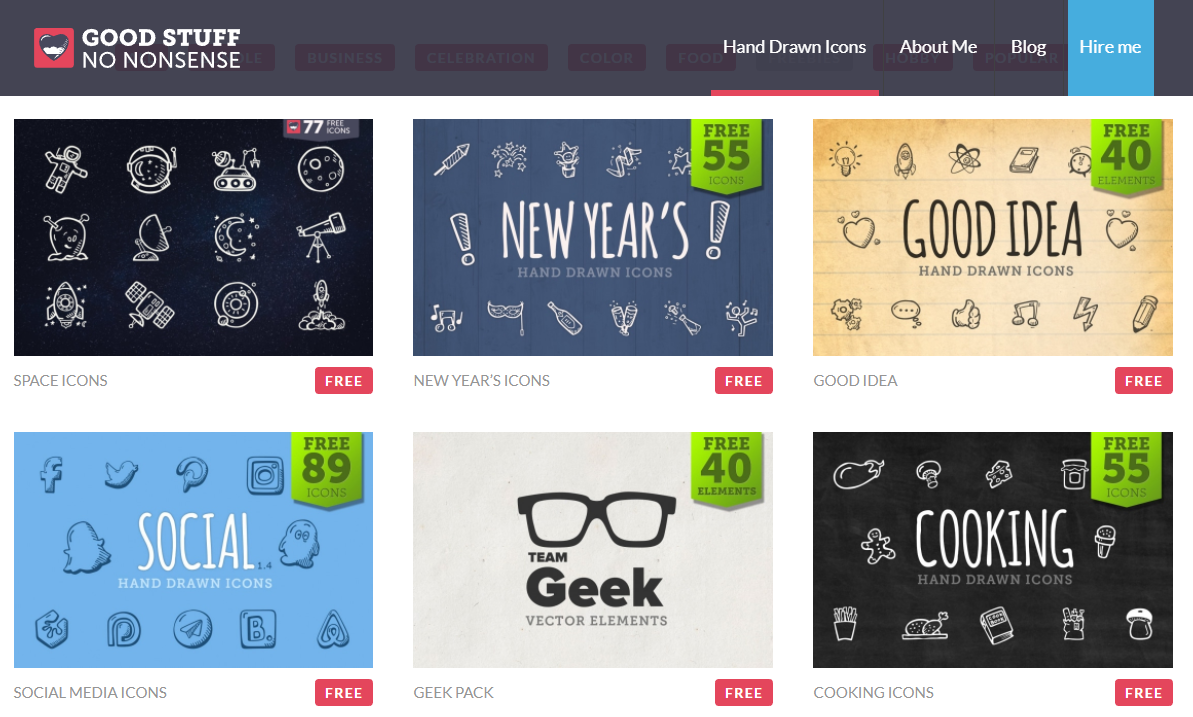1193x717 pixels.
Task: Click the FREE button for New Year's Icons
Action: (x=743, y=381)
